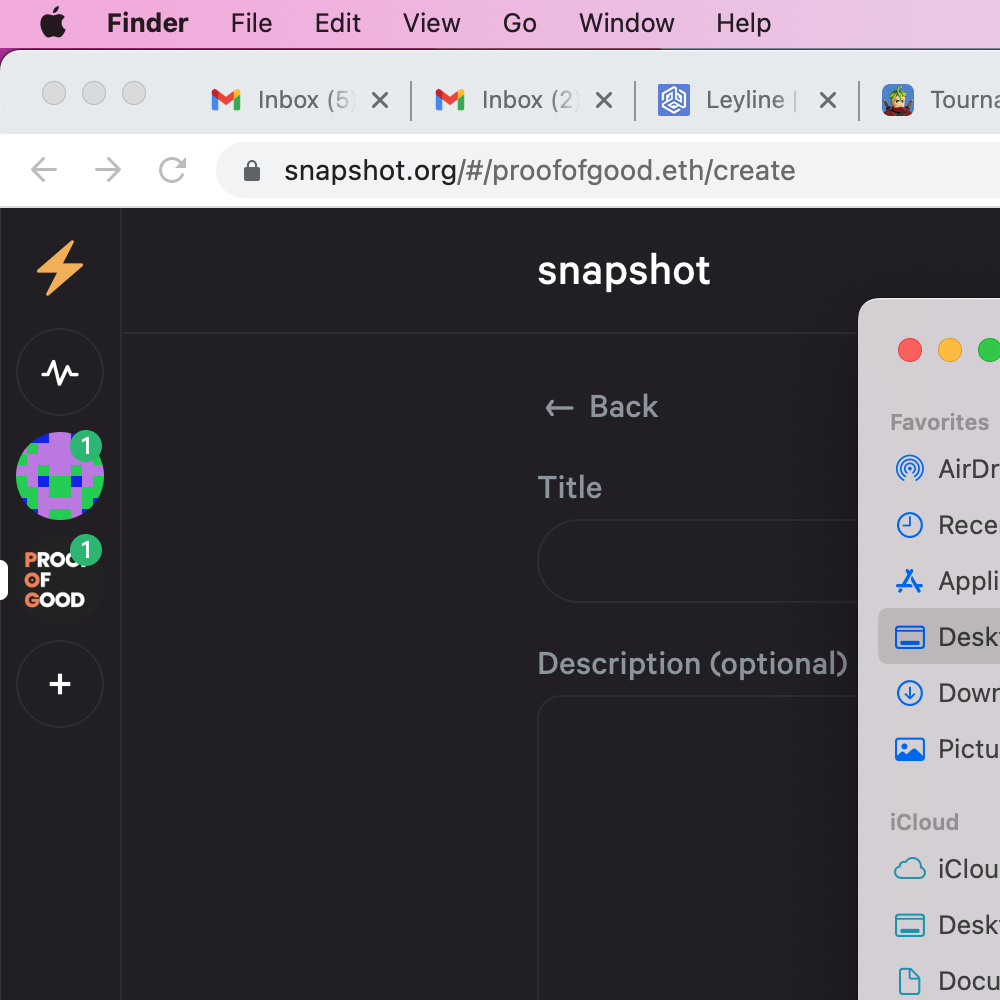The image size is (1000, 1000).
Task: Select the pixel-art avatar space in sidebar
Action: pos(60,476)
